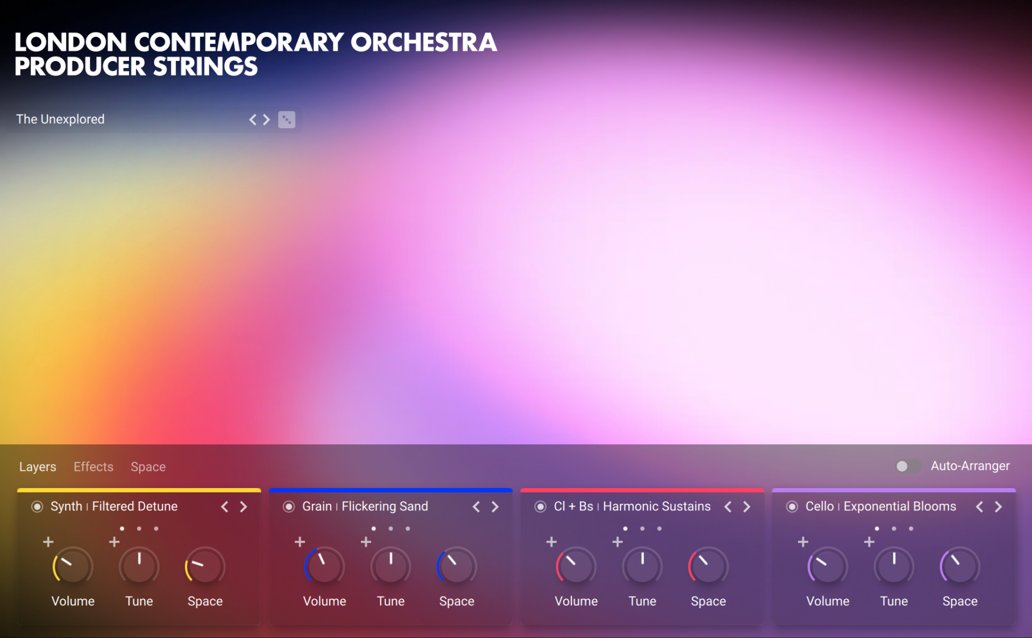Click the Harmonic Sustains sound name

tap(656, 507)
